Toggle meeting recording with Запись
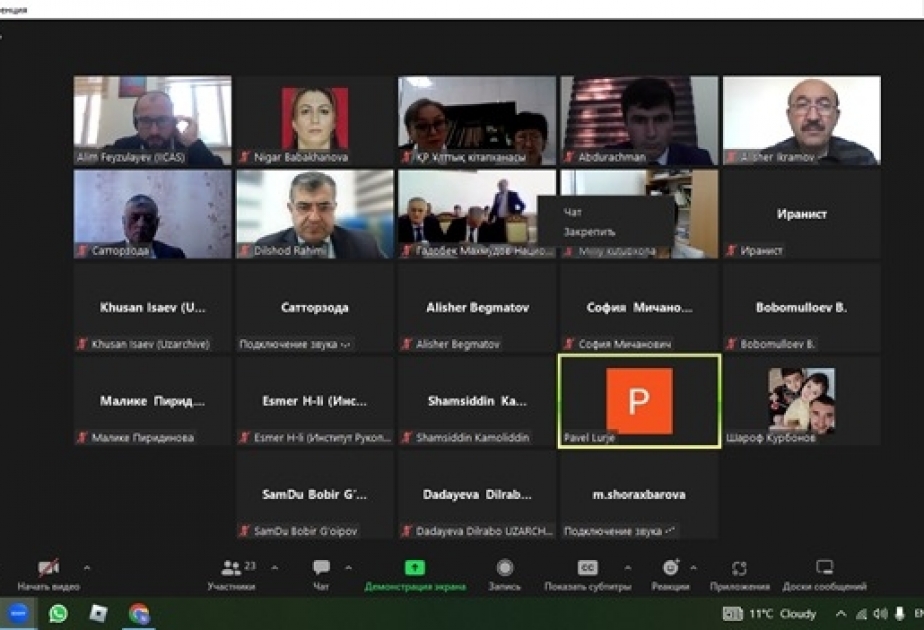Image resolution: width=924 pixels, height=630 pixels. pyautogui.click(x=504, y=575)
